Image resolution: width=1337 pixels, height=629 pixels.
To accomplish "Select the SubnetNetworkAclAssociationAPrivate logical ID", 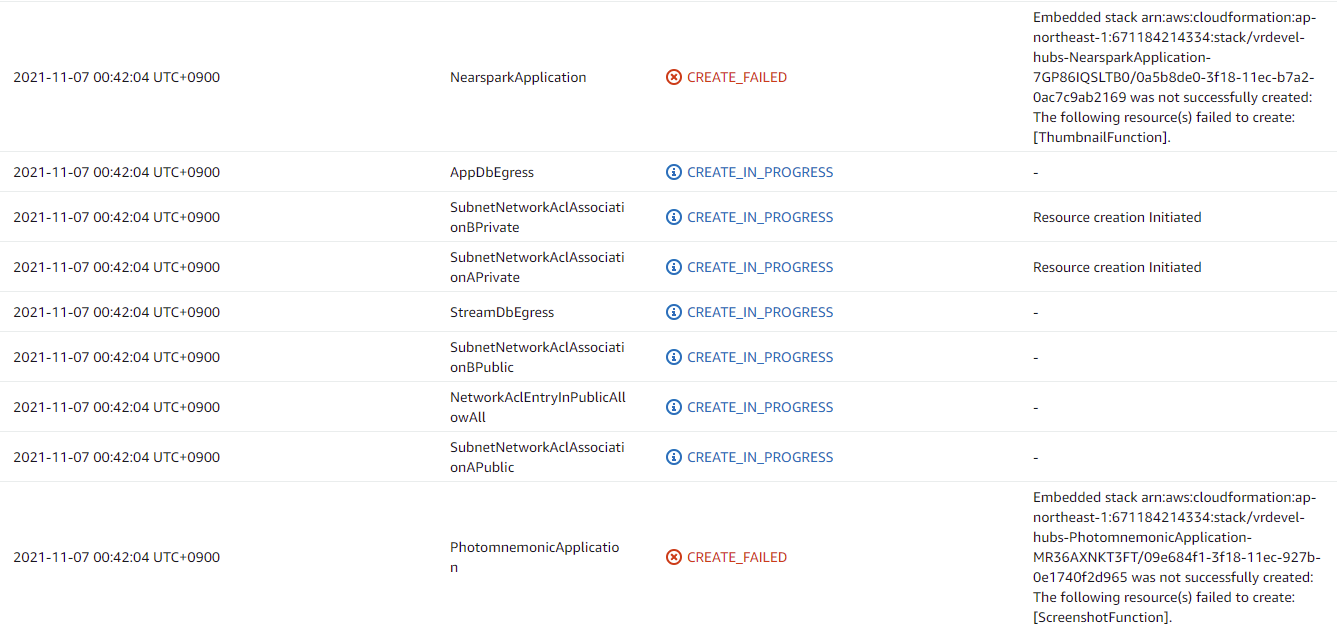I will (537, 267).
